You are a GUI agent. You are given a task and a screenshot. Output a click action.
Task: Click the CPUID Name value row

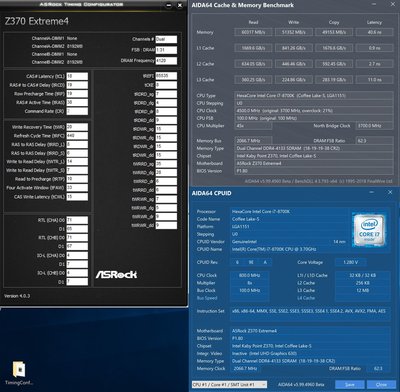click(290, 249)
